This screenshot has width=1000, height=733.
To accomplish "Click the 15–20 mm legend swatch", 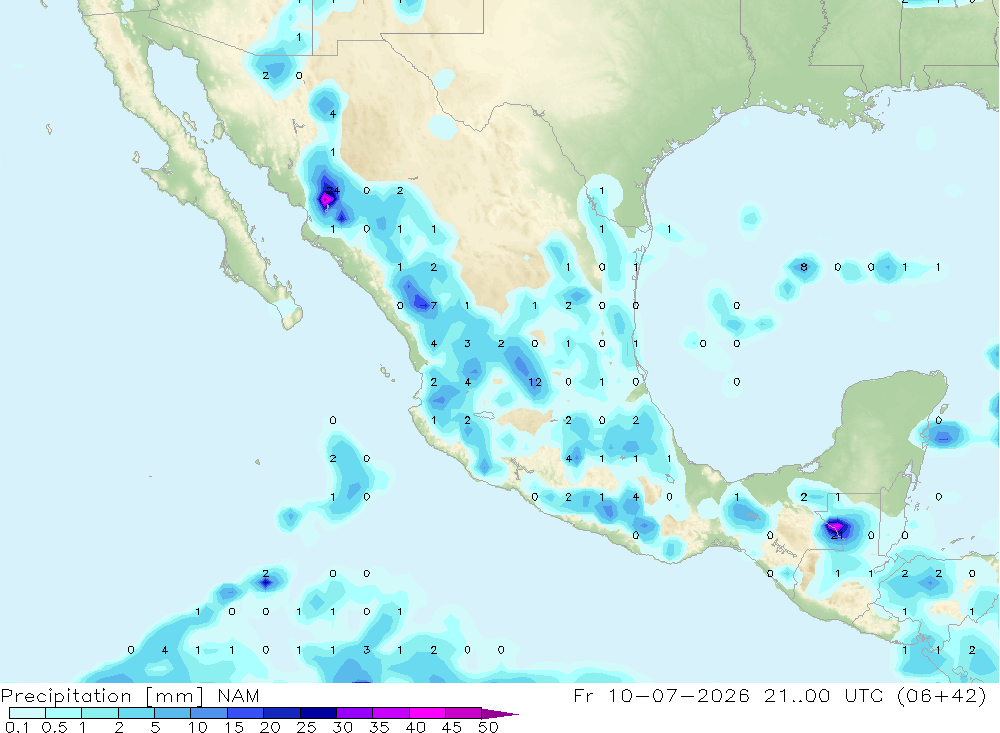I will coord(246,713).
